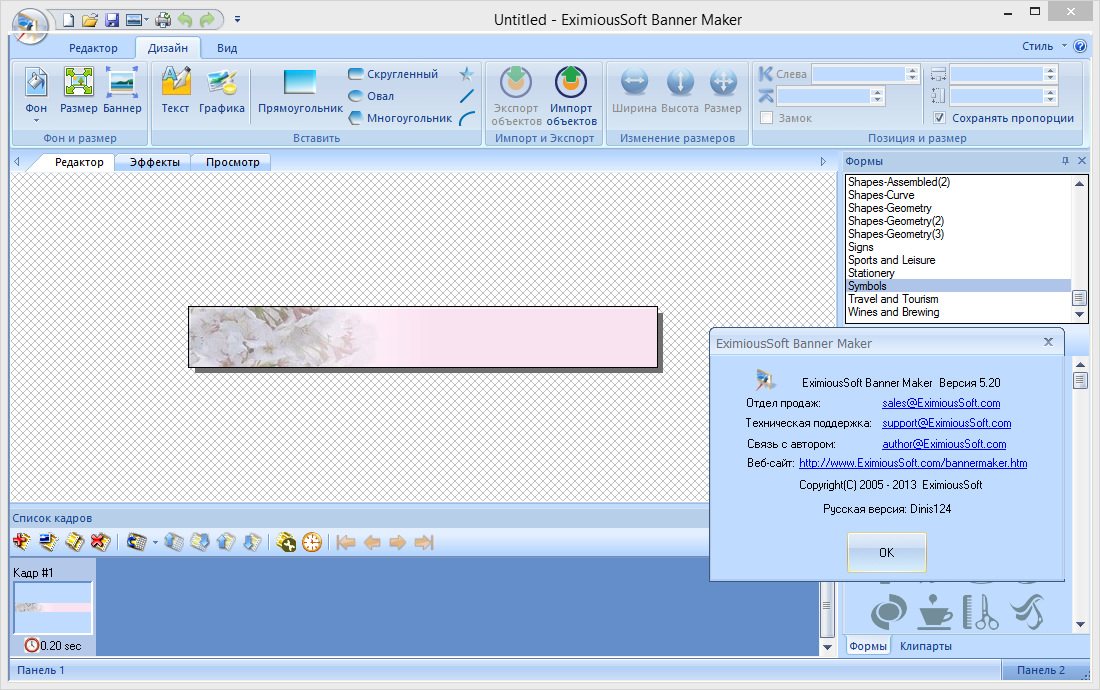Open the author@EximiousSoft.com link
1100x690 pixels.
(x=944, y=444)
